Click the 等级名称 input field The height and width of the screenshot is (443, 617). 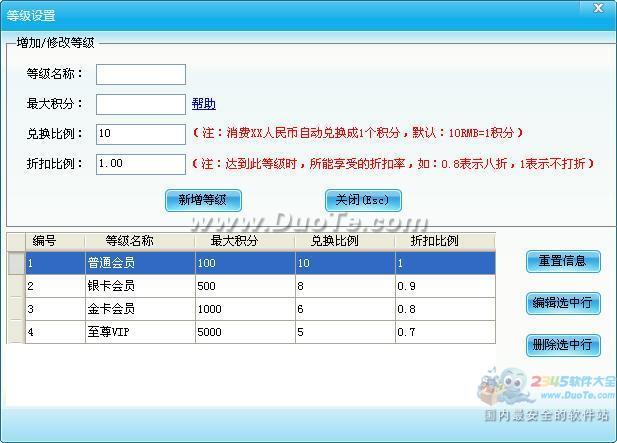[x=140, y=74]
